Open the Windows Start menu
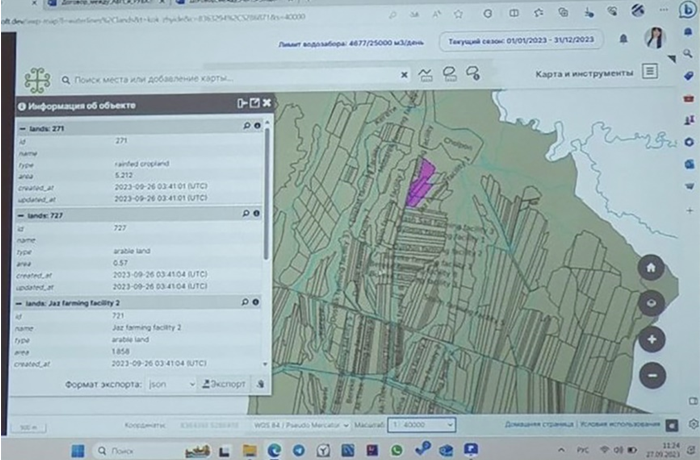 coord(76,451)
